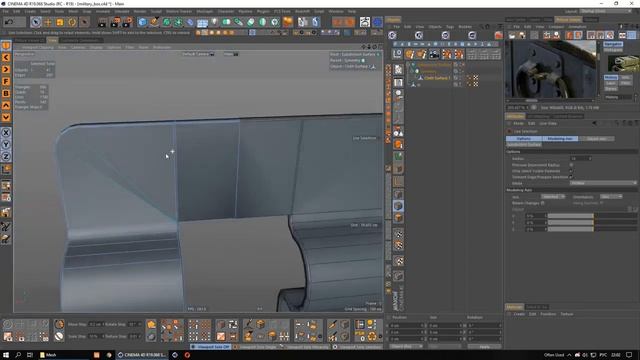Open the Edit Render Settings icon
The height and width of the screenshot is (360, 640).
pyautogui.click(x=128, y=22)
